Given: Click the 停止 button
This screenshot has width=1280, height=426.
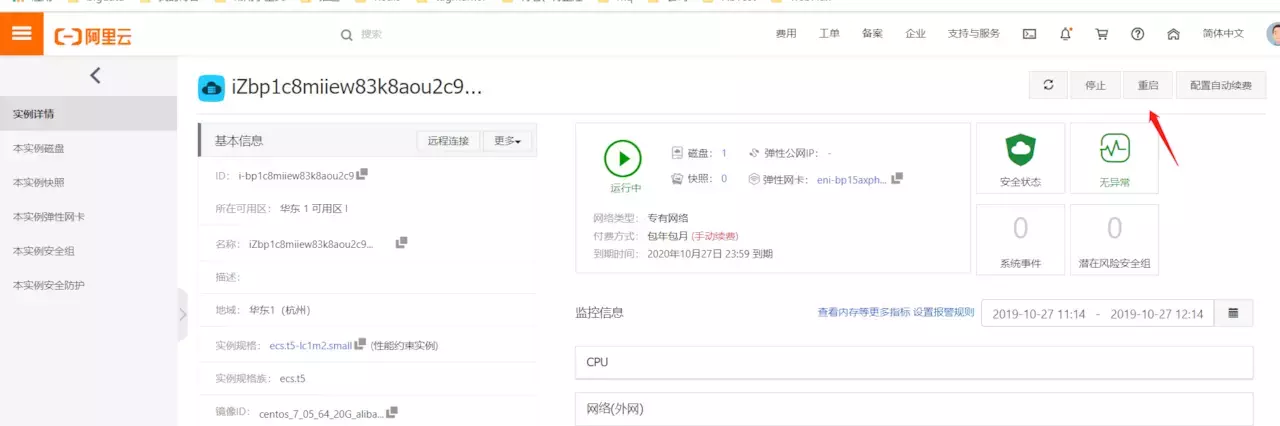Looking at the screenshot, I should click(x=1095, y=85).
